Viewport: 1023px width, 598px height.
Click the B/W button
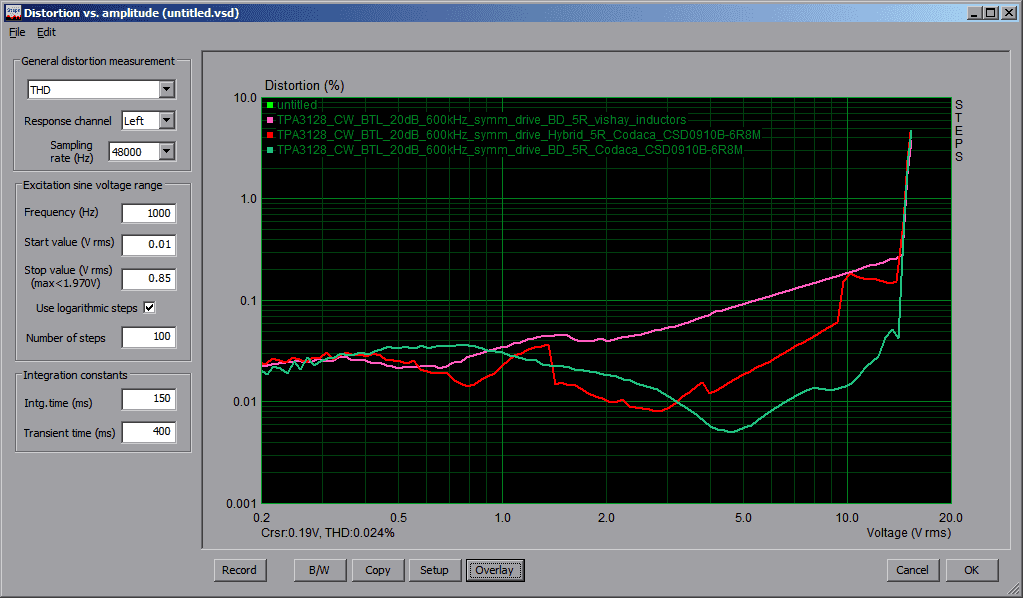(320, 570)
